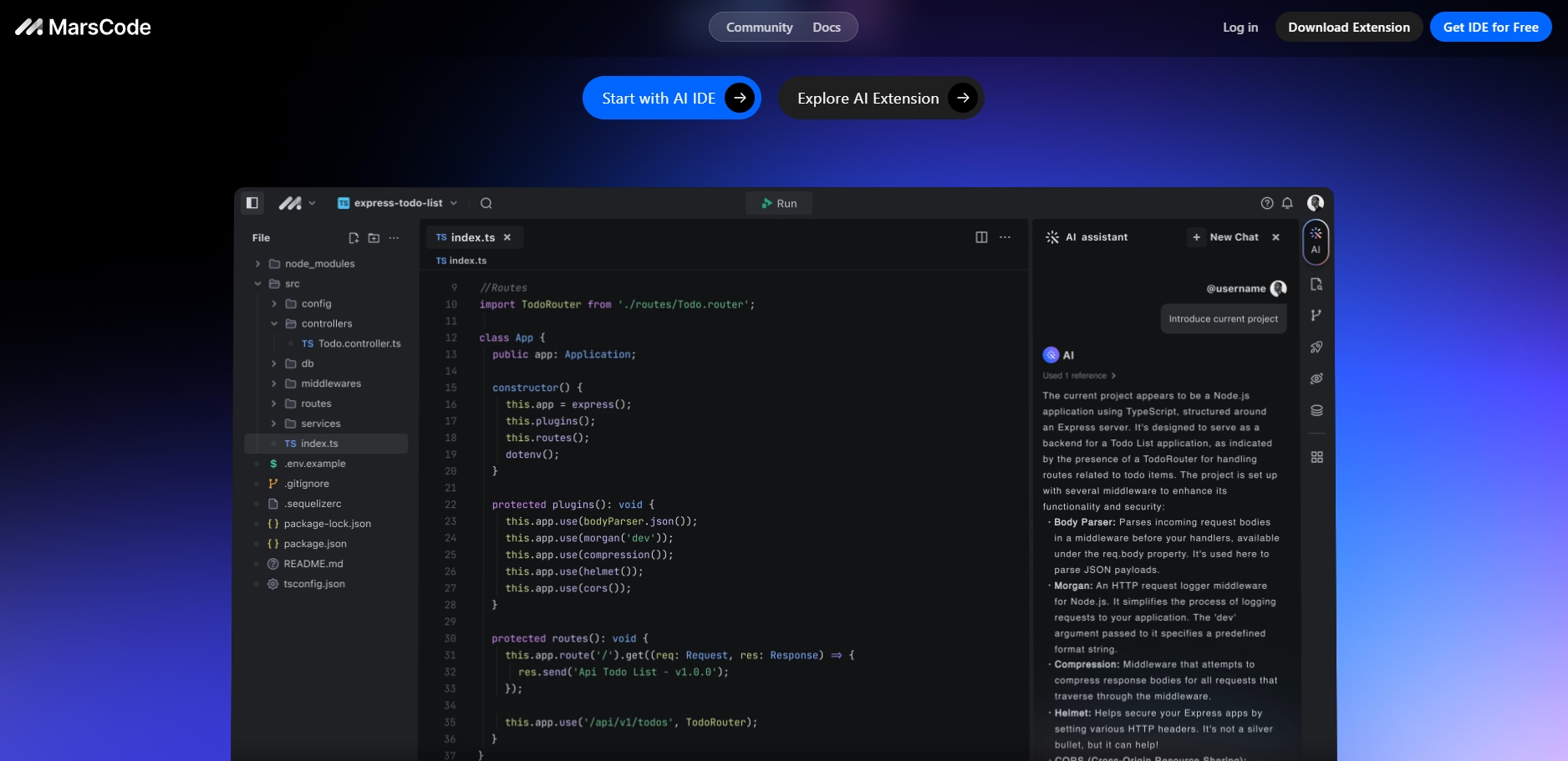1568x761 pixels.
Task: Toggle the sidebar panel icon
Action: click(x=252, y=203)
